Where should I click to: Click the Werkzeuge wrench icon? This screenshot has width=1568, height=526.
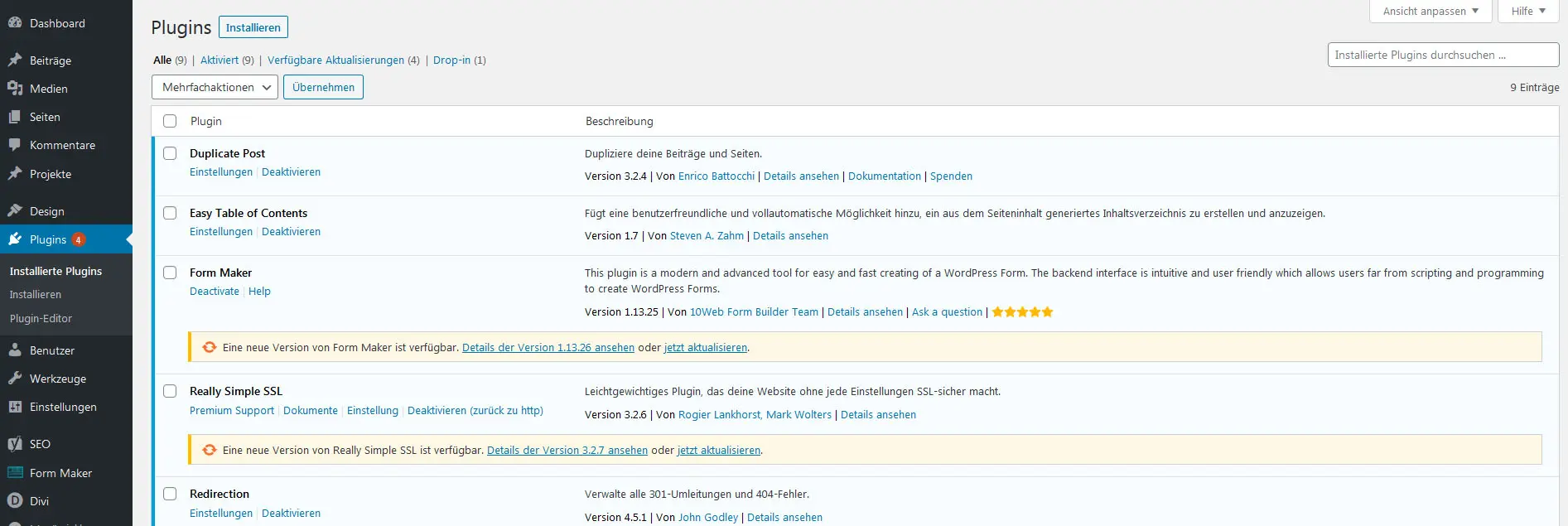pos(15,379)
